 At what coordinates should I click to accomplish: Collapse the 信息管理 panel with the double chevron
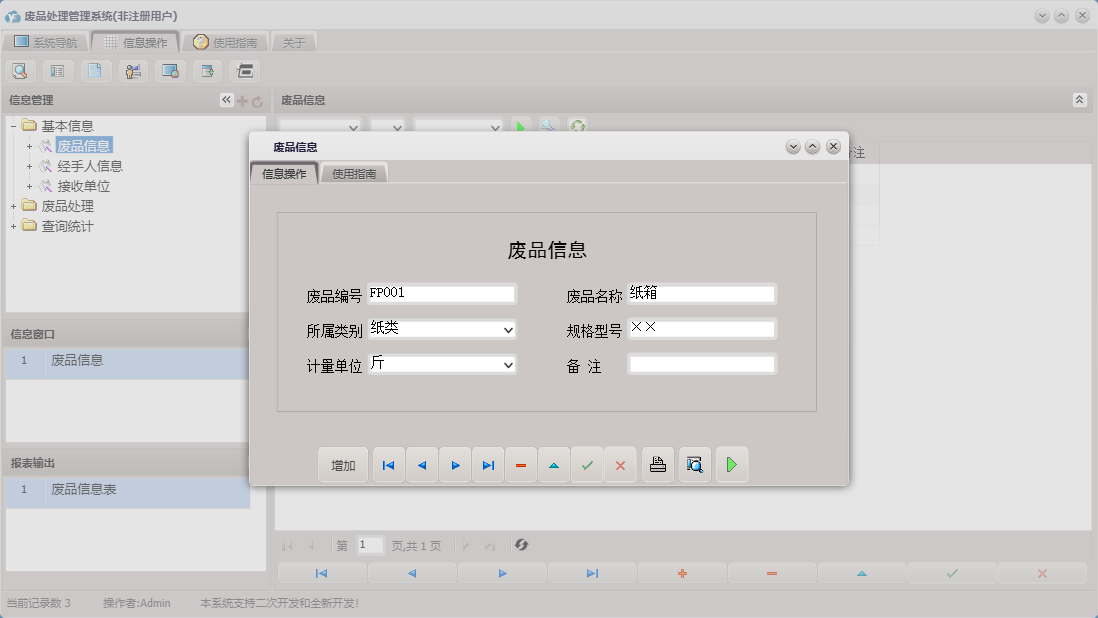point(226,99)
